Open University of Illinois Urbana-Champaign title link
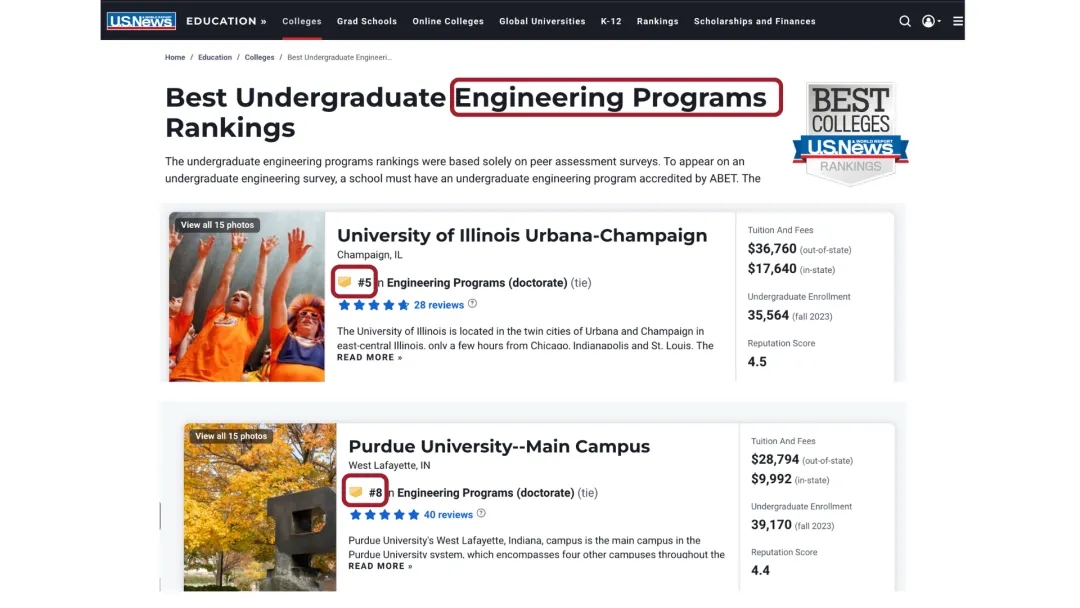Image resolution: width=1080 pixels, height=608 pixels. (x=521, y=235)
